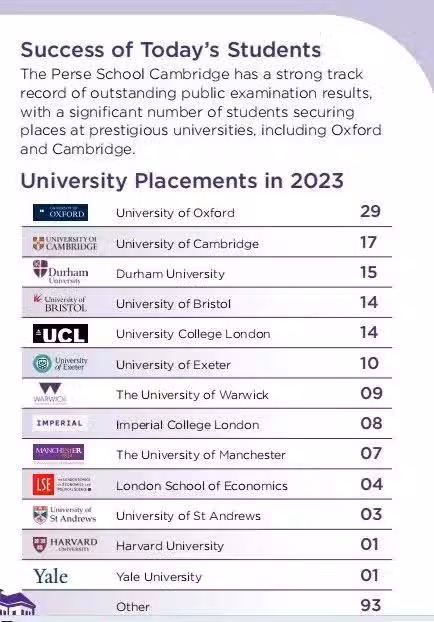Click the number 29 beside Oxford
This screenshot has width=434, height=622.
coord(371,211)
